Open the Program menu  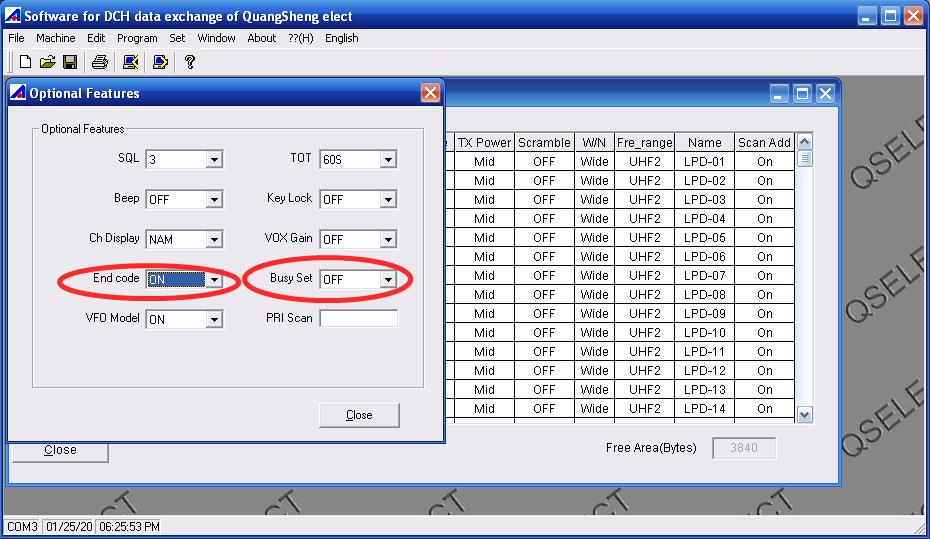click(x=137, y=38)
